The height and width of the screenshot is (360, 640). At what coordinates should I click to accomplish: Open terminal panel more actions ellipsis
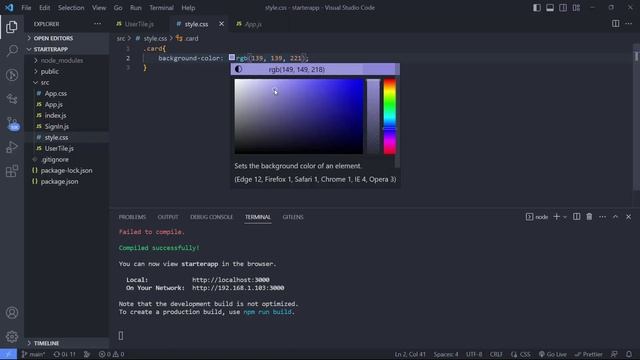point(602,217)
